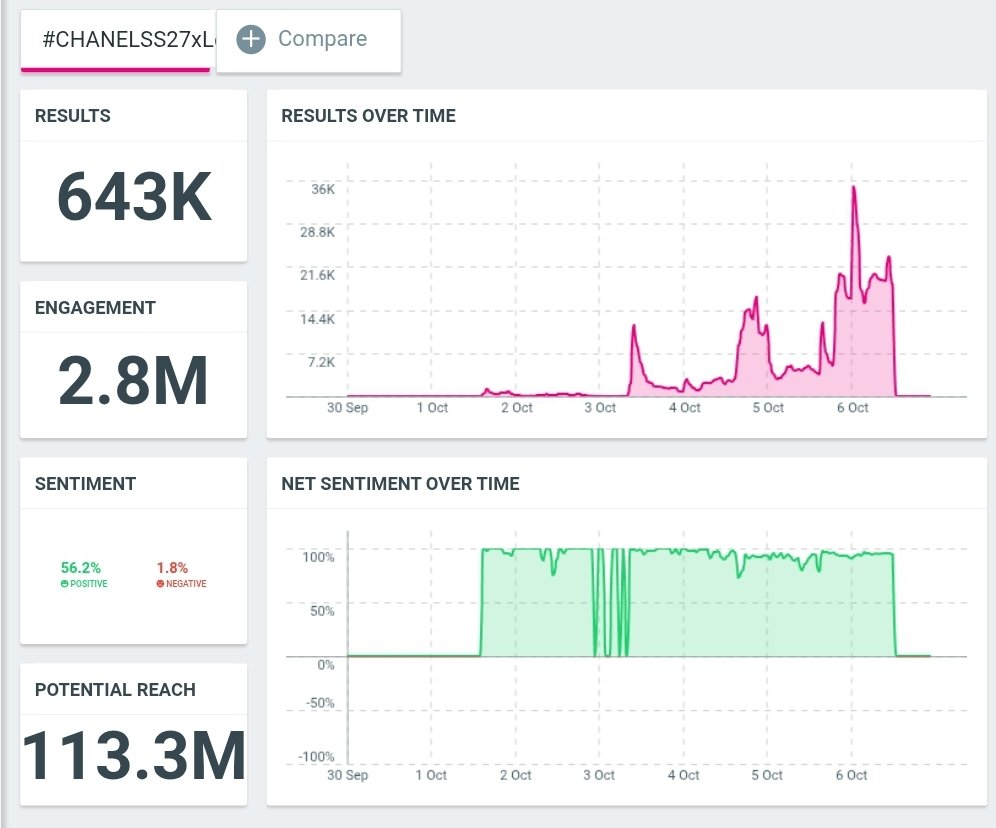Click the red negative face icon
The image size is (996, 828).
[x=160, y=584]
